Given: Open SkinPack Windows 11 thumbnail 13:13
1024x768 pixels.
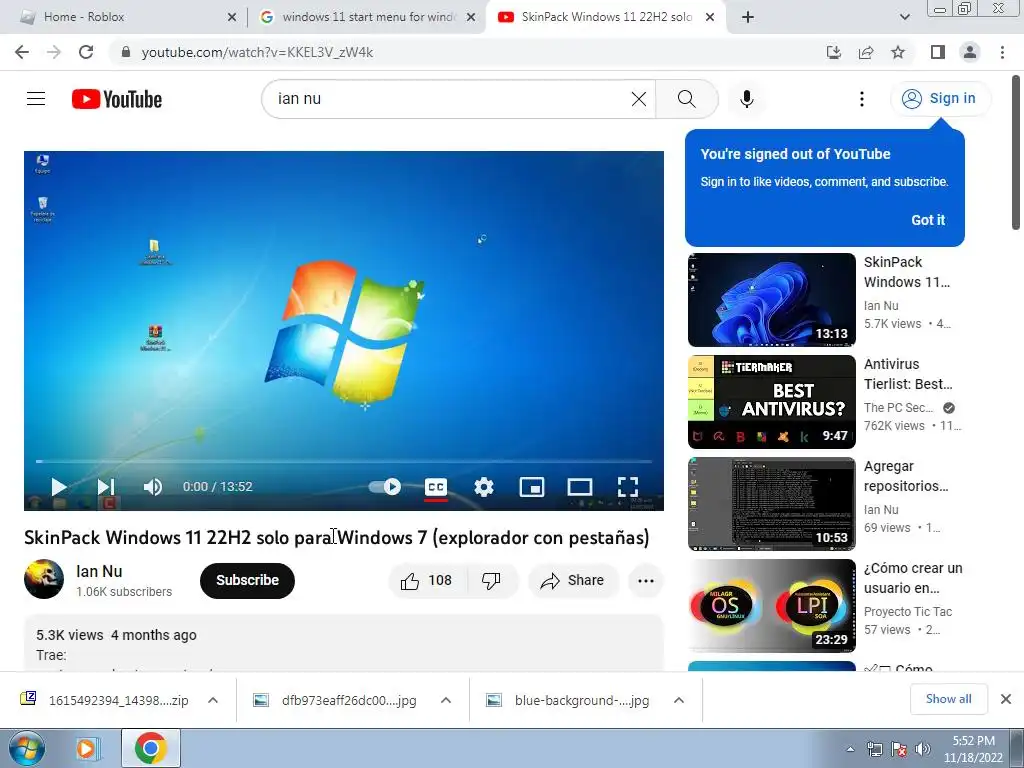Looking at the screenshot, I should [x=771, y=300].
